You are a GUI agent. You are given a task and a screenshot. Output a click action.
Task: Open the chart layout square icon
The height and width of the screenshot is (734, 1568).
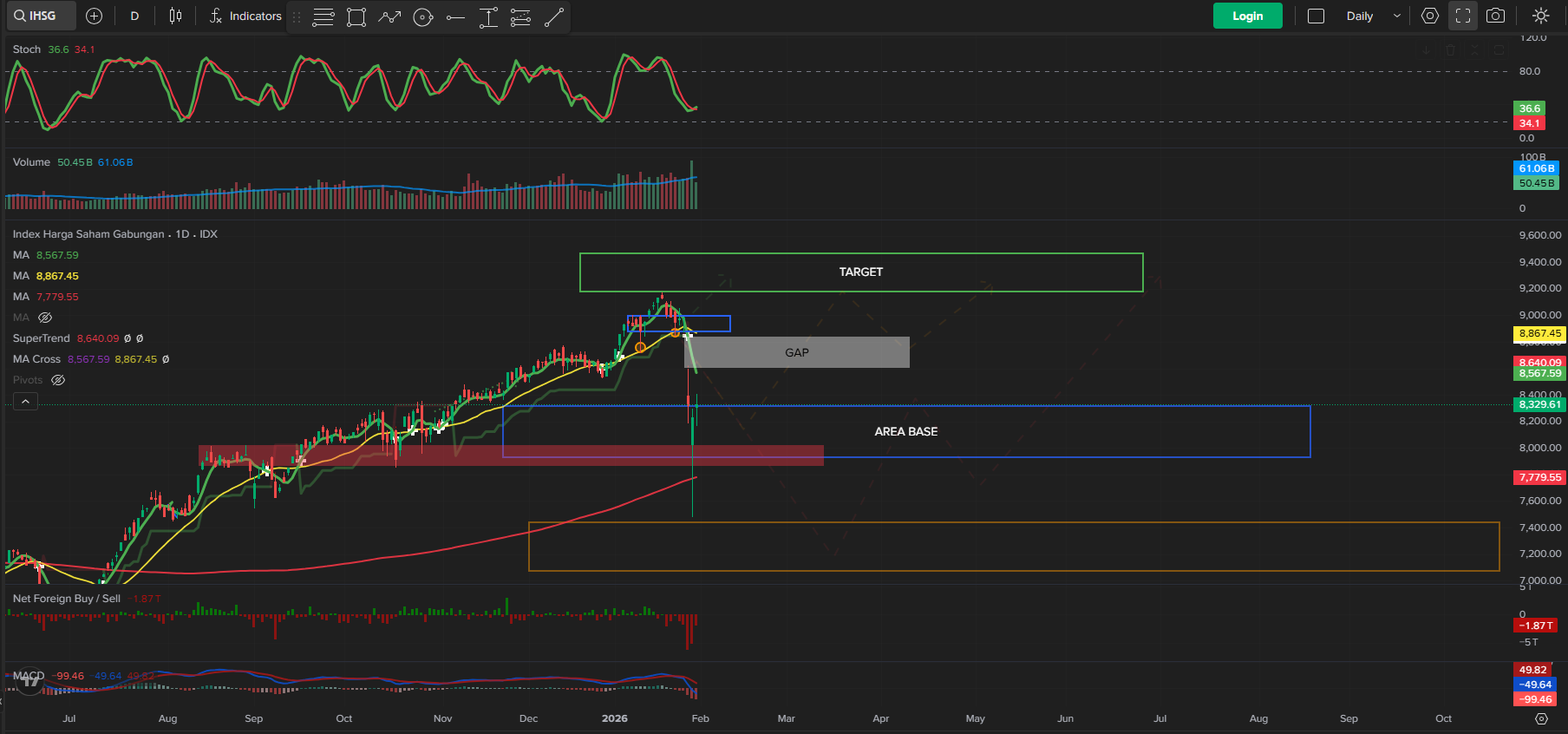pos(1316,16)
